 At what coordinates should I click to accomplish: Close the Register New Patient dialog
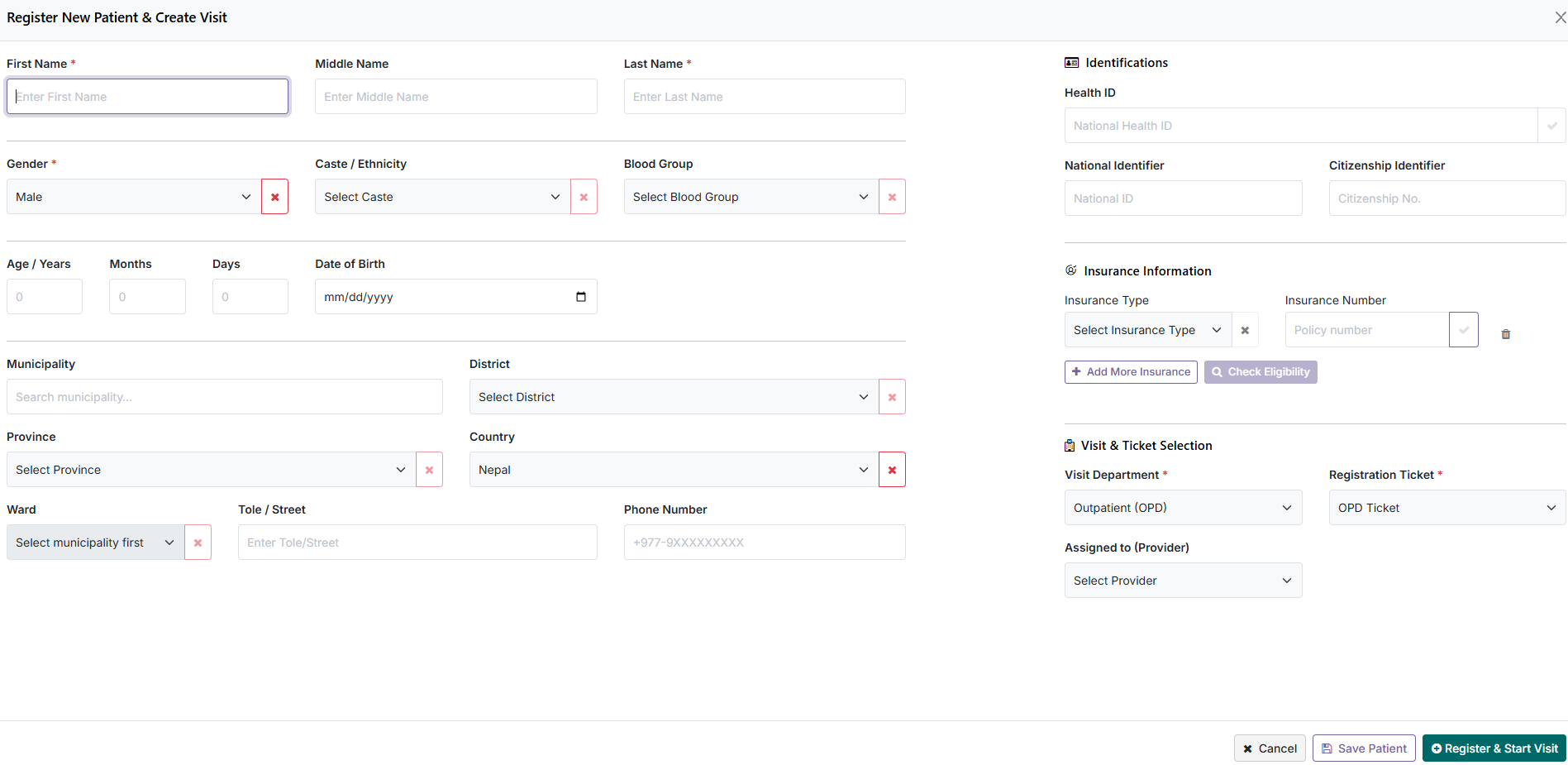(1561, 17)
